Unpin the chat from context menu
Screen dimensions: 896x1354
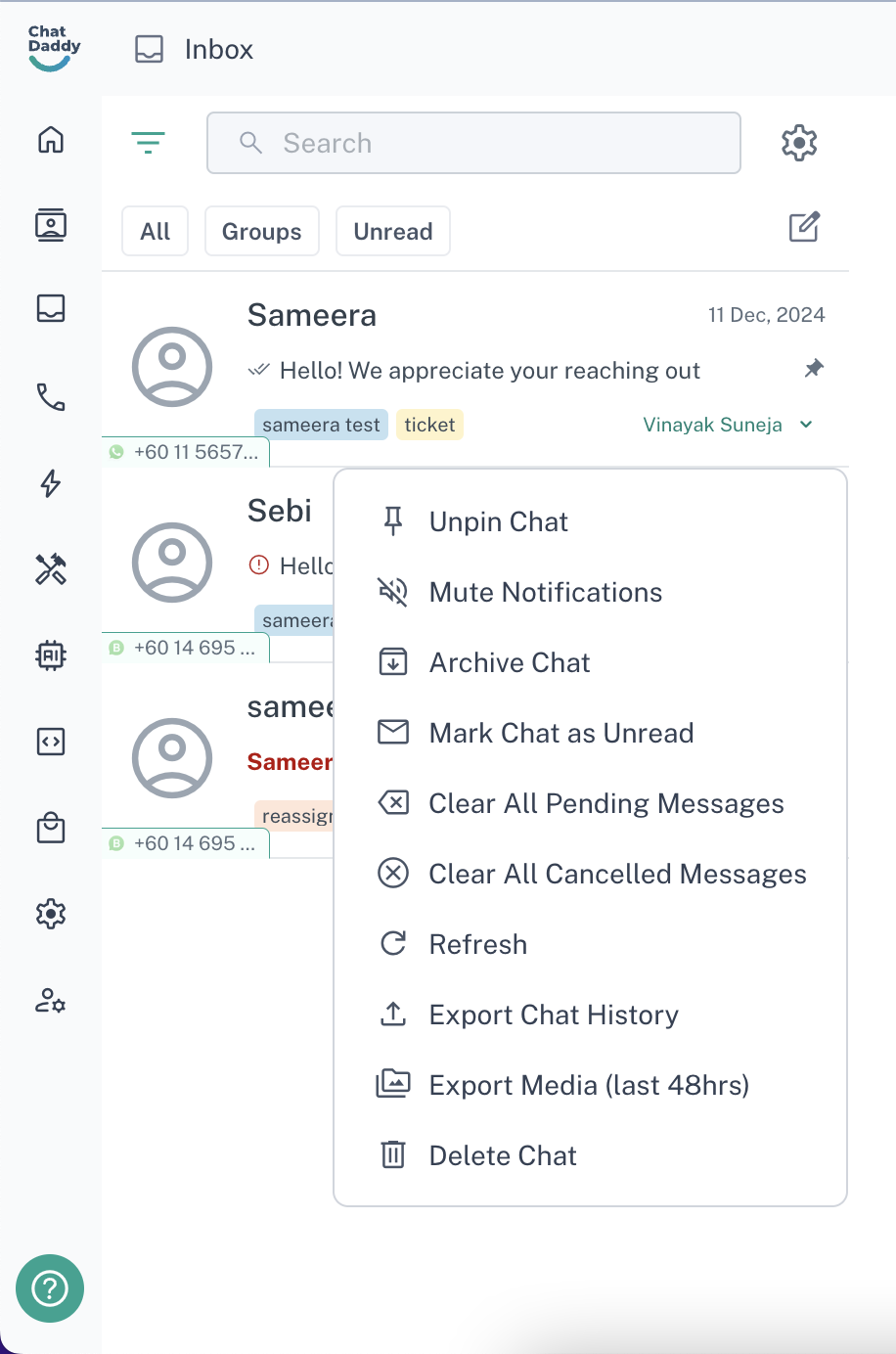(498, 522)
